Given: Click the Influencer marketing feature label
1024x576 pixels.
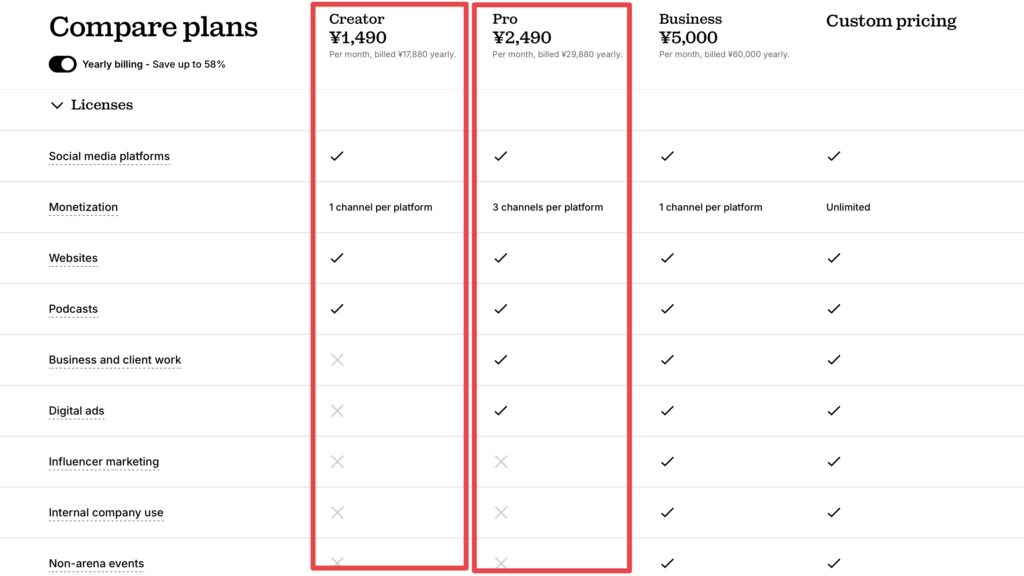Looking at the screenshot, I should pyautogui.click(x=104, y=462).
